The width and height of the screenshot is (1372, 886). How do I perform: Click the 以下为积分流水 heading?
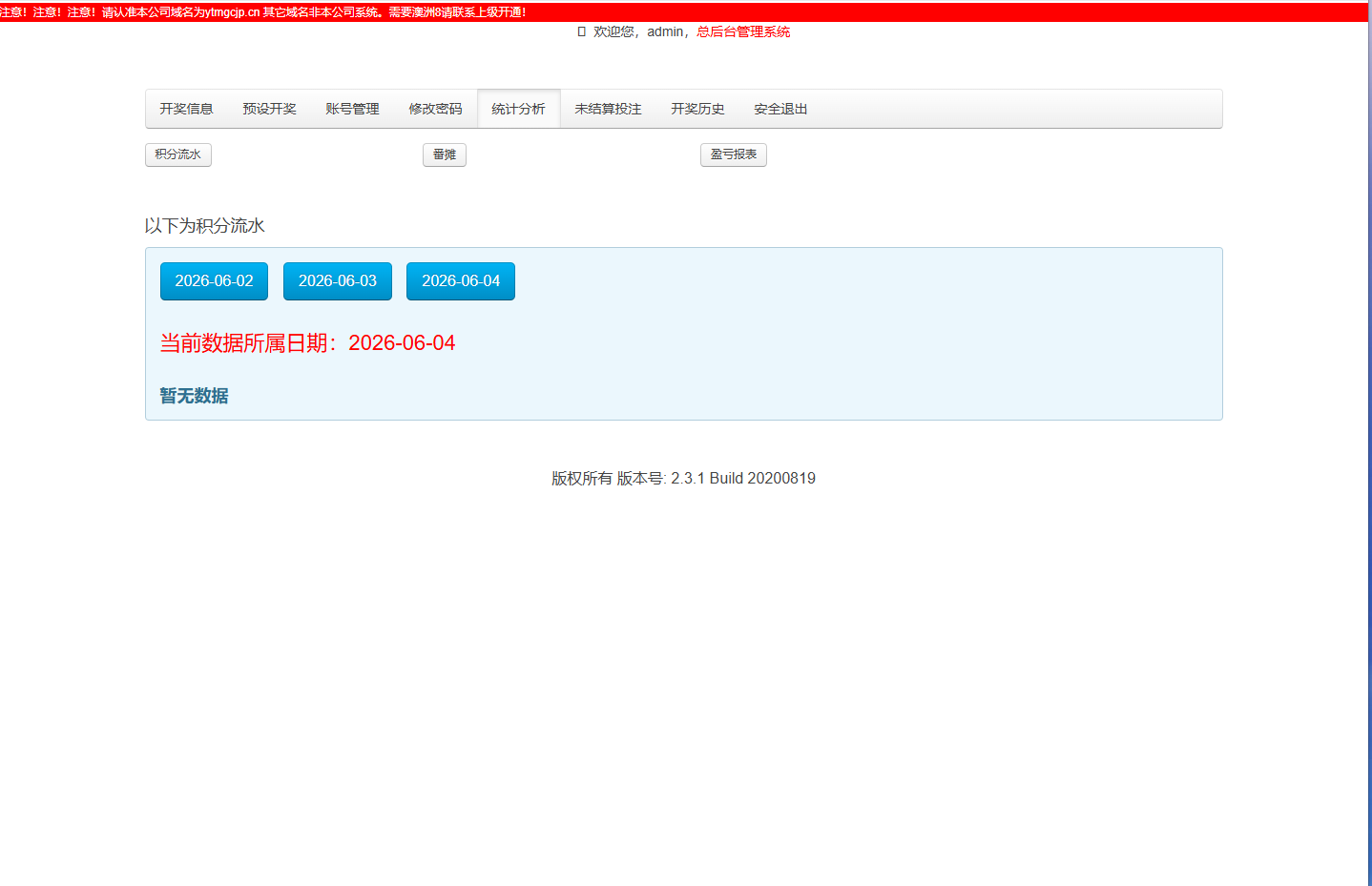[x=204, y=226]
